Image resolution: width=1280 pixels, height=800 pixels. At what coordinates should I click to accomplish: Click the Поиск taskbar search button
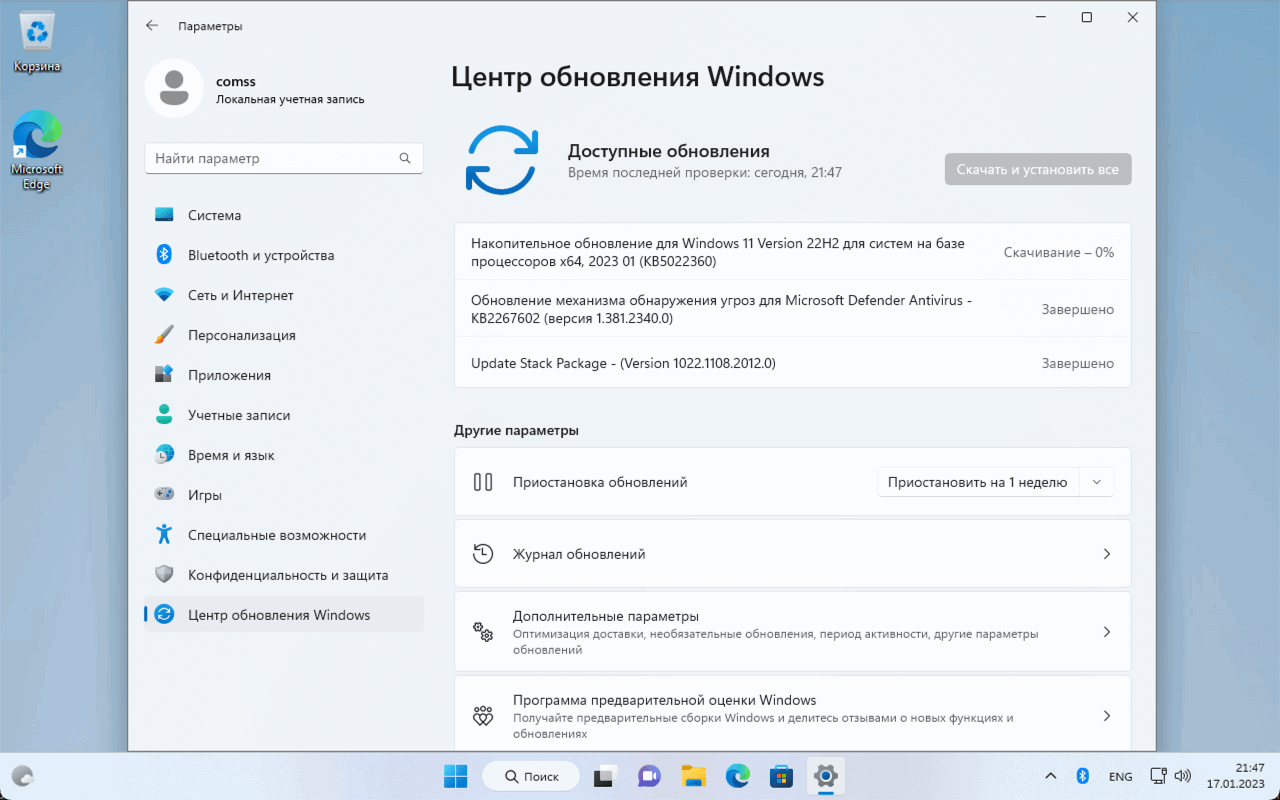[531, 776]
